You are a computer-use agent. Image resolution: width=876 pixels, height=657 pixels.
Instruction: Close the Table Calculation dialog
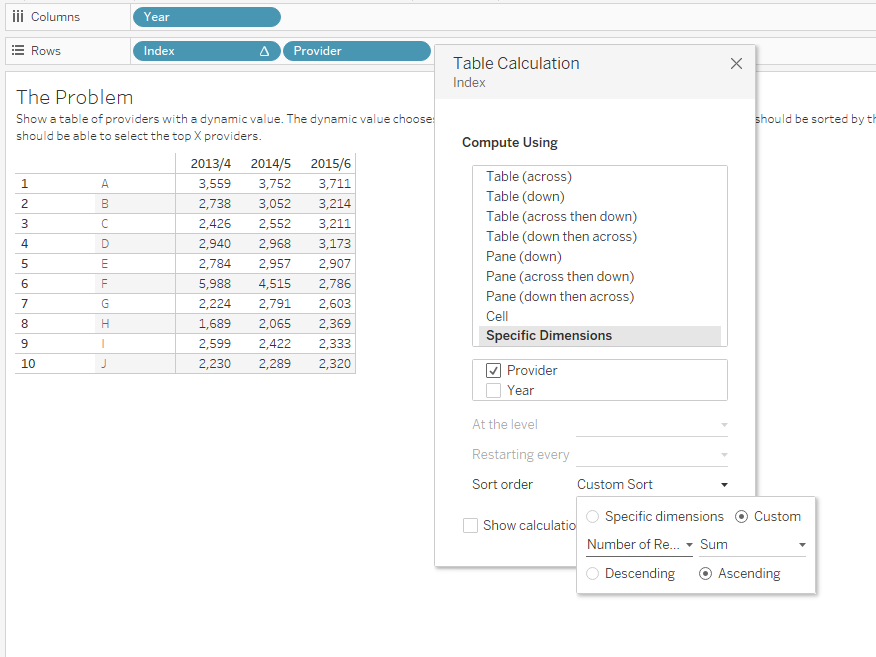click(x=736, y=63)
